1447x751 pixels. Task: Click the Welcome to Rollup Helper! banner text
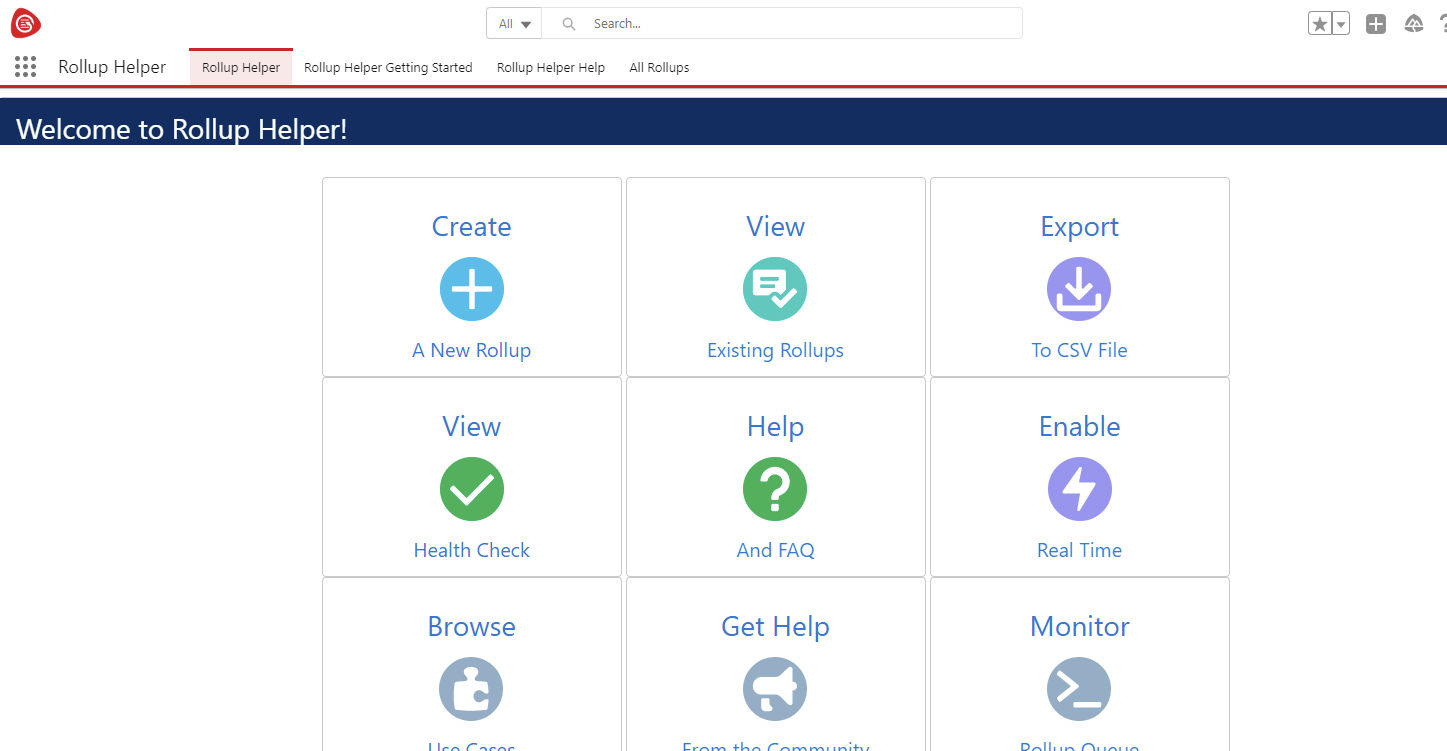182,129
